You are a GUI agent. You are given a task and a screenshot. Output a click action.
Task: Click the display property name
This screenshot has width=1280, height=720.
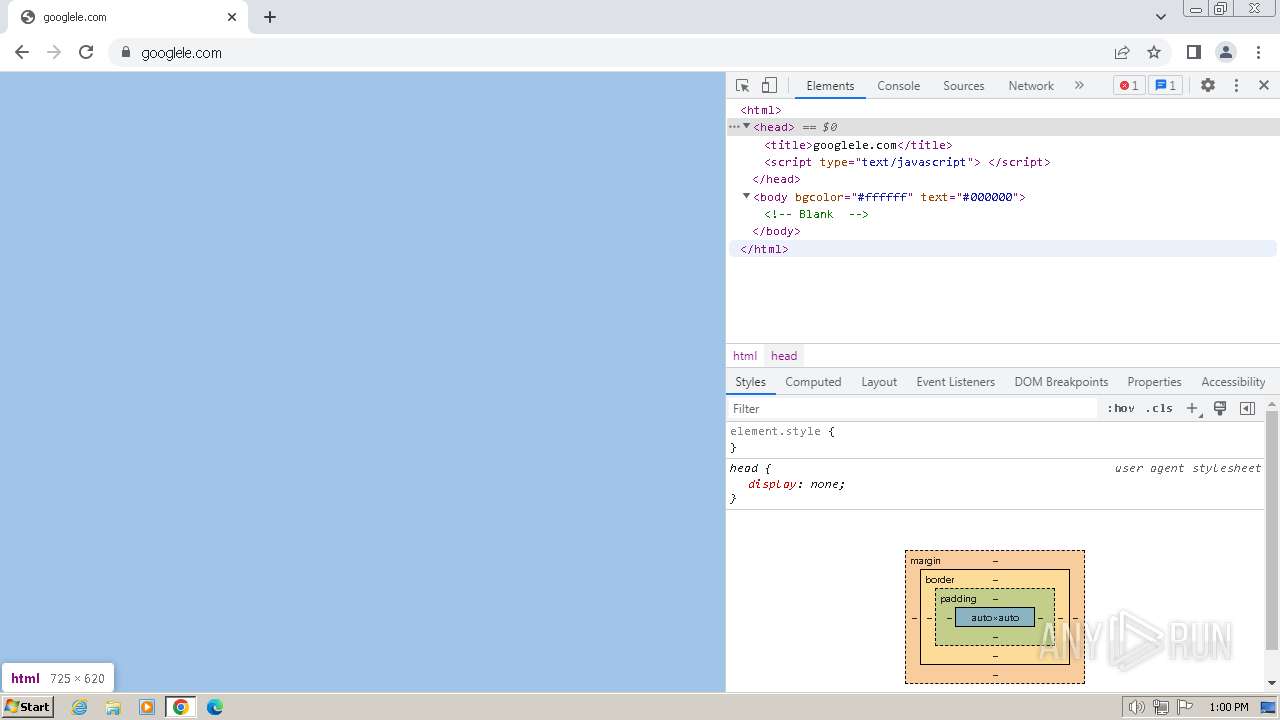tap(772, 484)
